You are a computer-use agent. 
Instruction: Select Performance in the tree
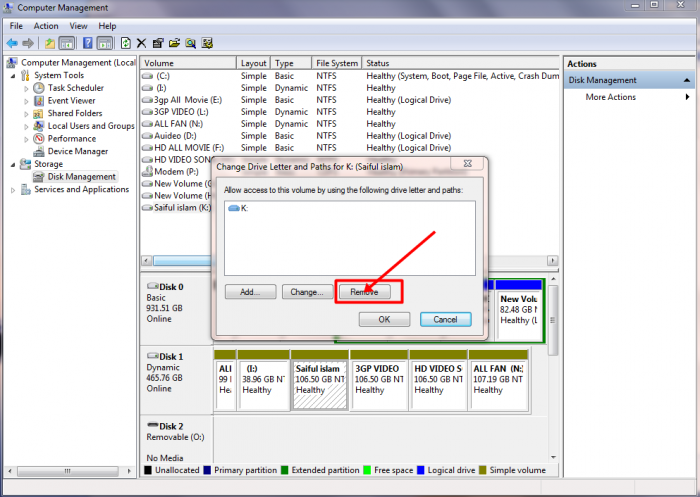point(72,138)
